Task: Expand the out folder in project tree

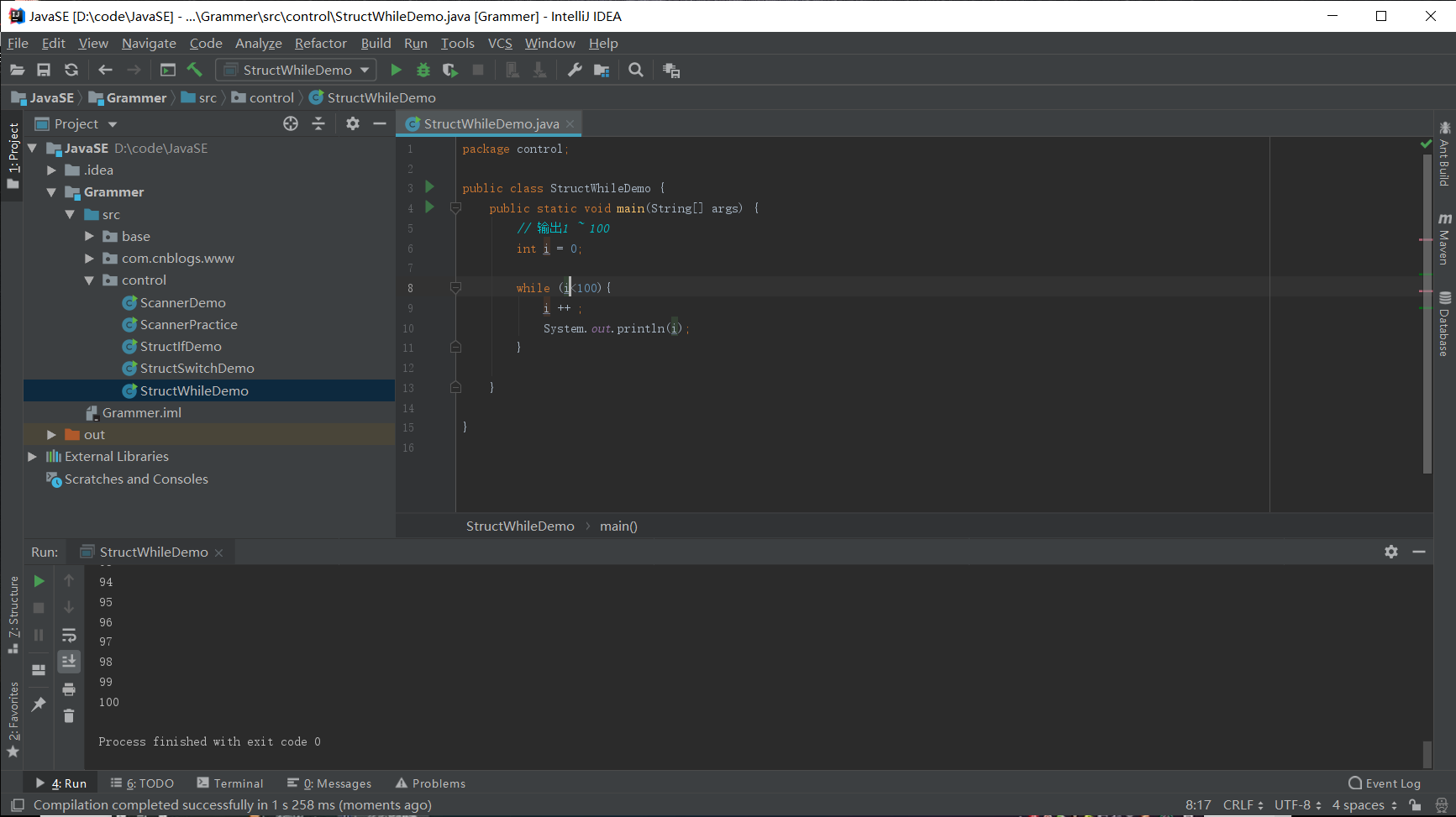Action: coord(51,435)
